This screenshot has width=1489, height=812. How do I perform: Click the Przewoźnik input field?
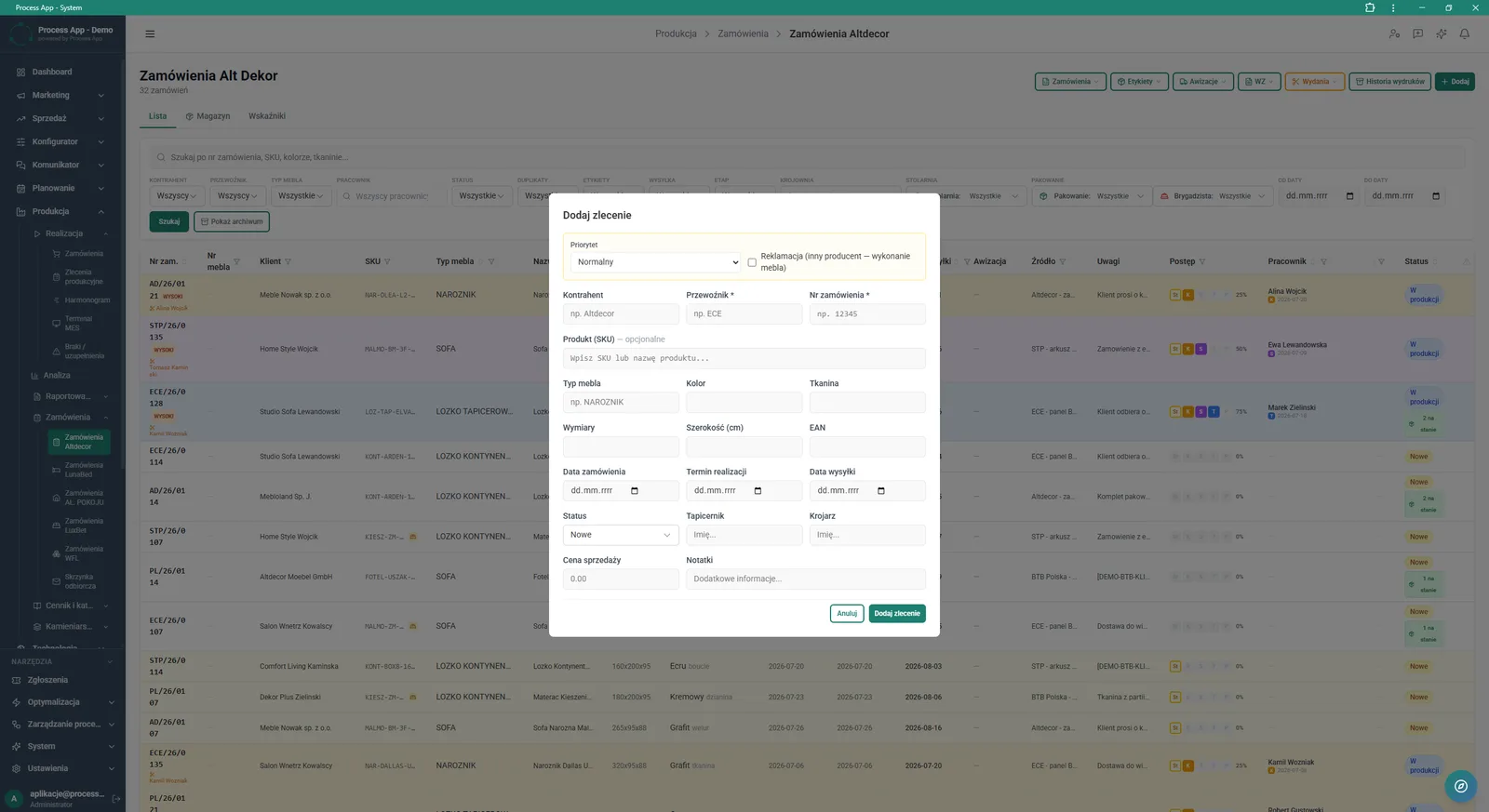point(744,314)
